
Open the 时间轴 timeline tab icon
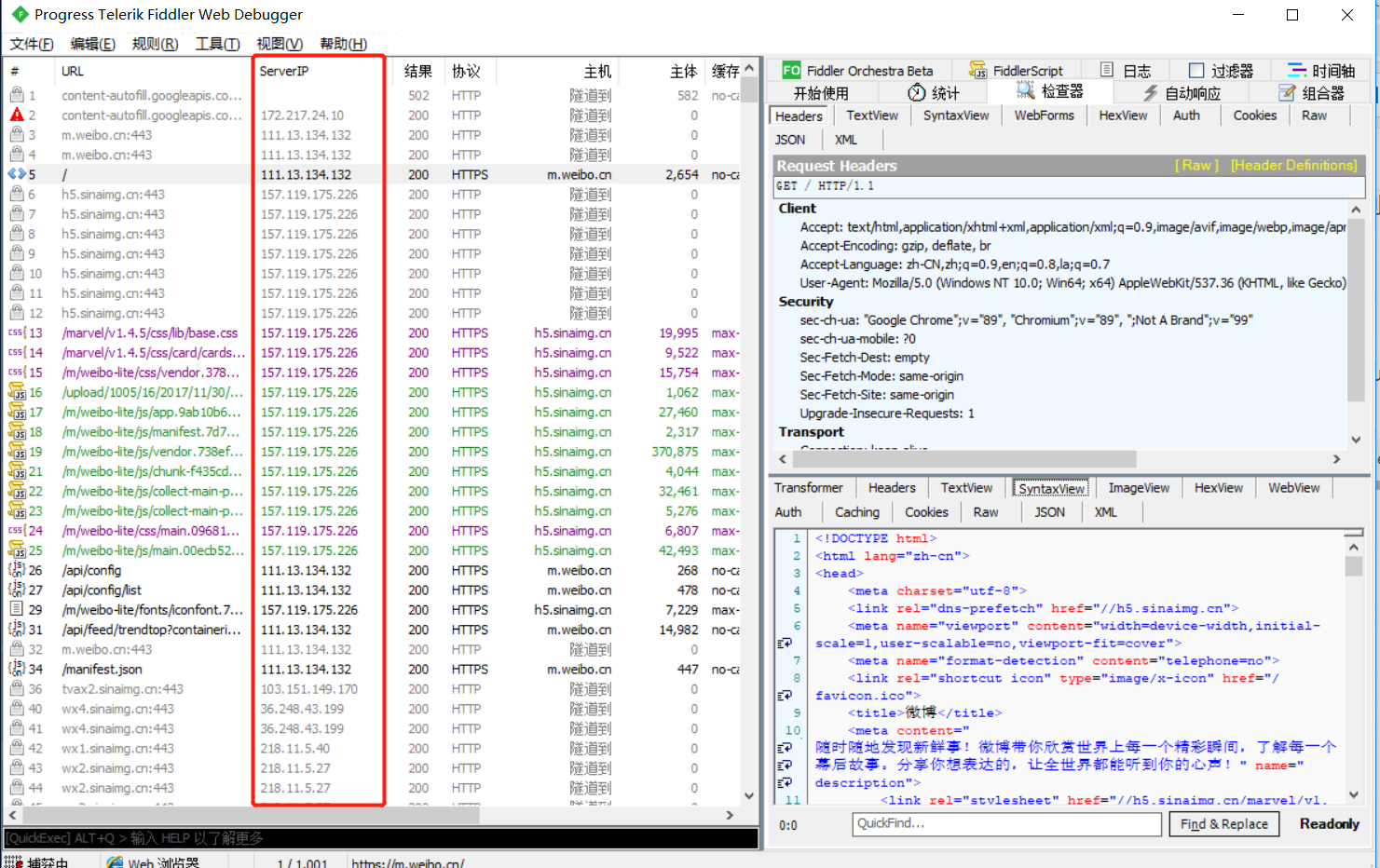pos(1297,71)
